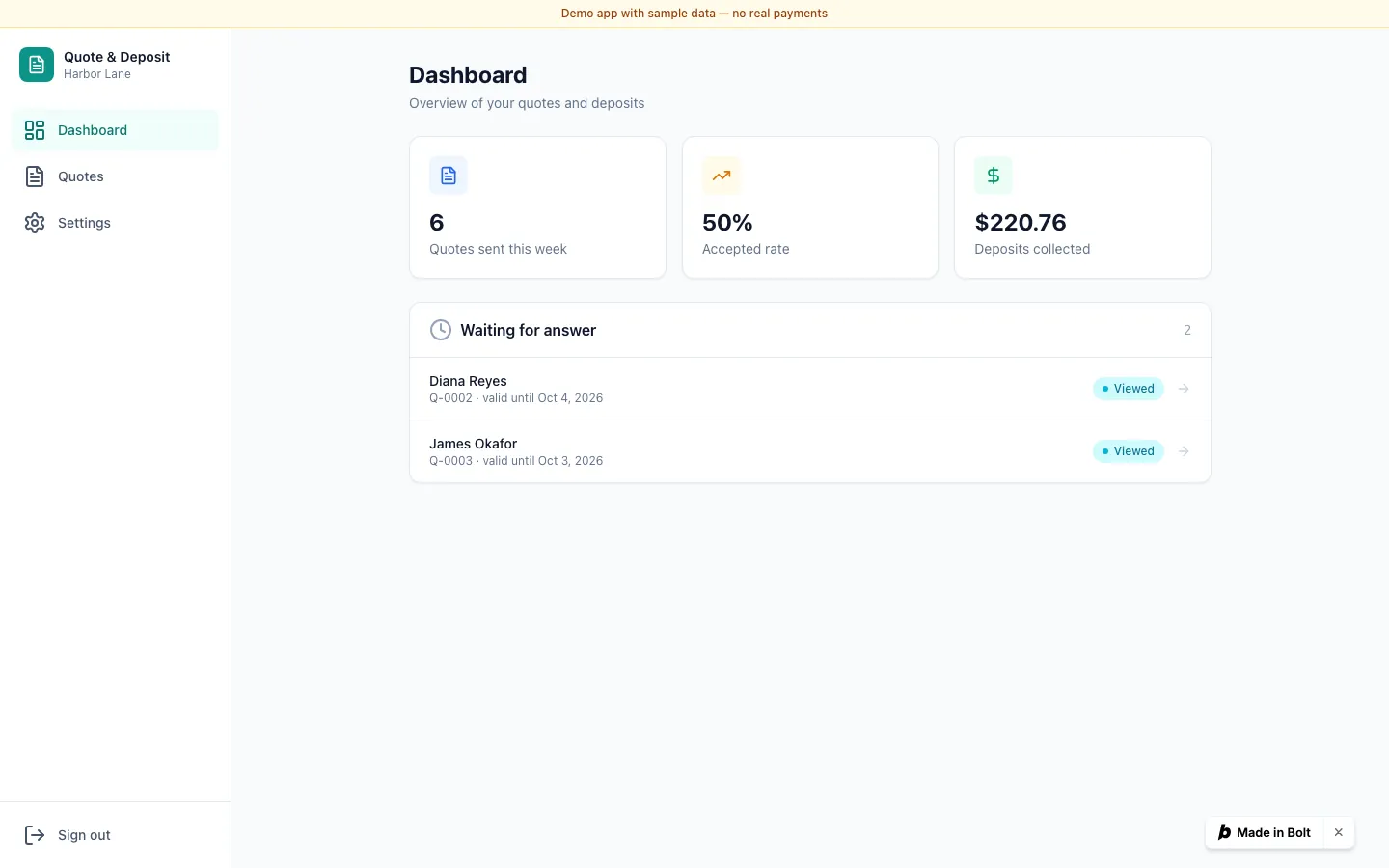Click the 'Harbor Lane' business name

tap(97, 74)
